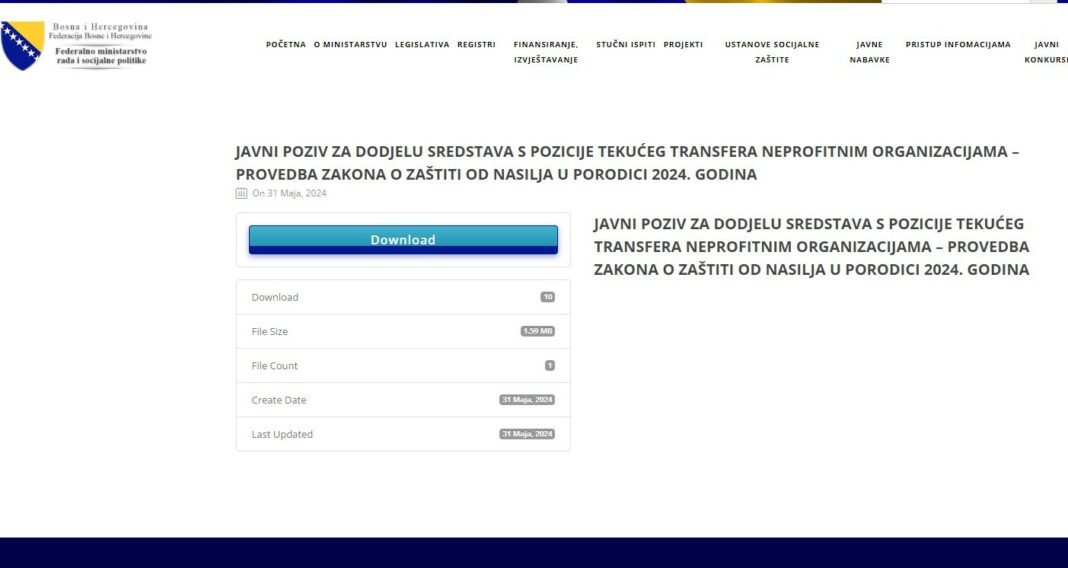Click the 'Download' label in details table
Image resolution: width=1068 pixels, height=568 pixels.
(x=274, y=297)
